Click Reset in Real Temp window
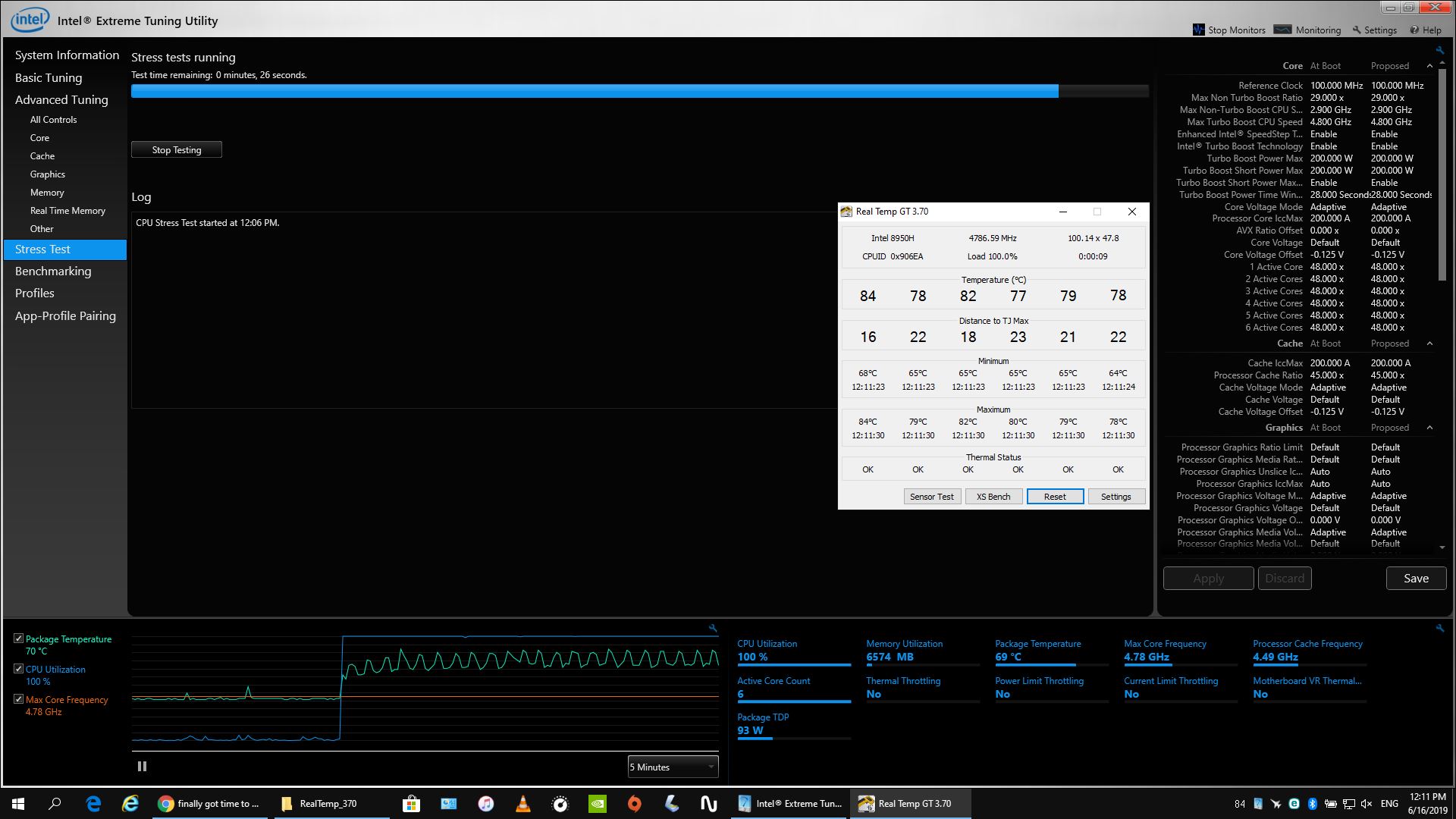The height and width of the screenshot is (819, 1456). [x=1055, y=497]
